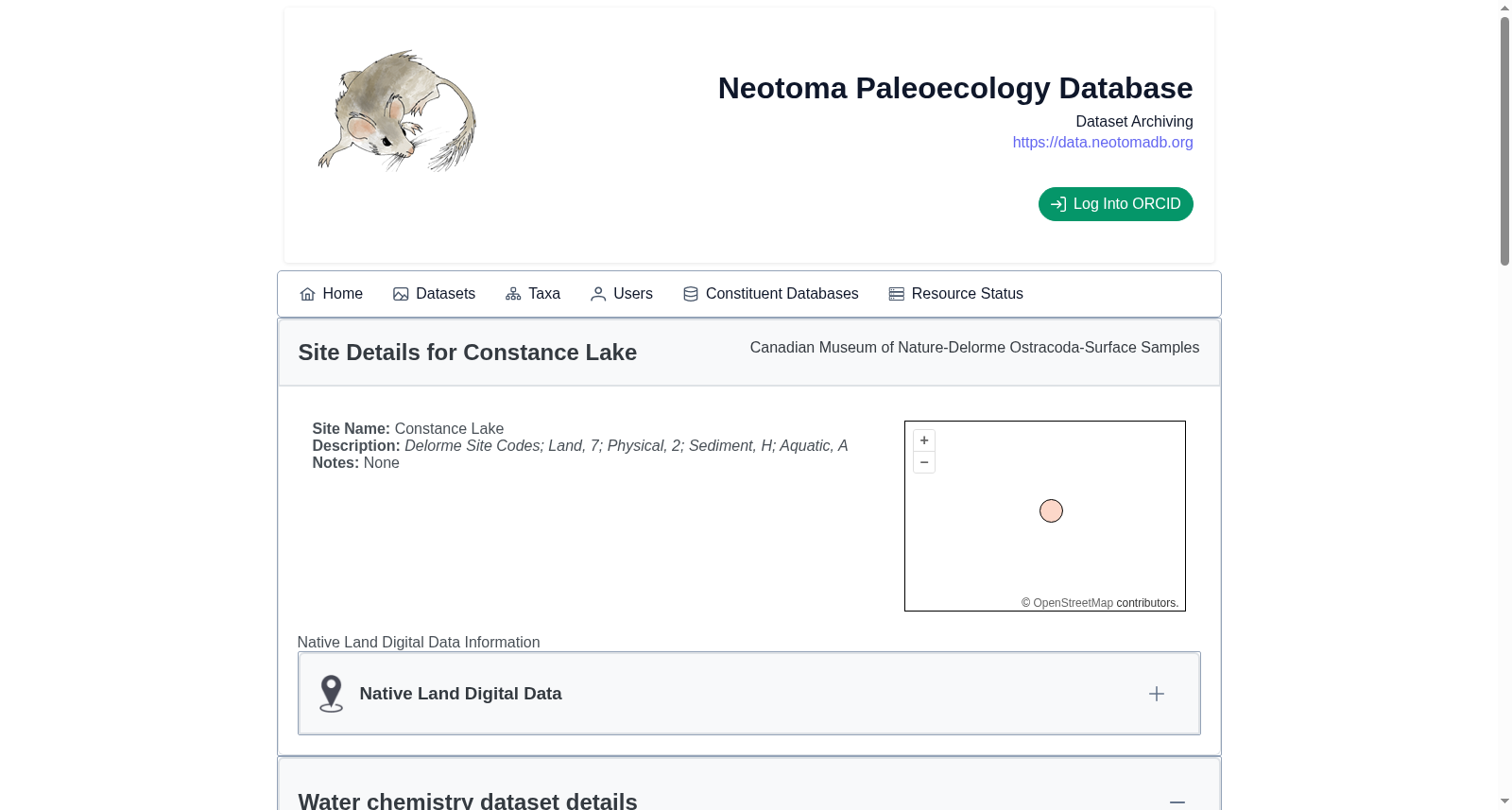Viewport: 1512px width, 810px height.
Task: Open the Resource Status menu item
Action: point(956,294)
